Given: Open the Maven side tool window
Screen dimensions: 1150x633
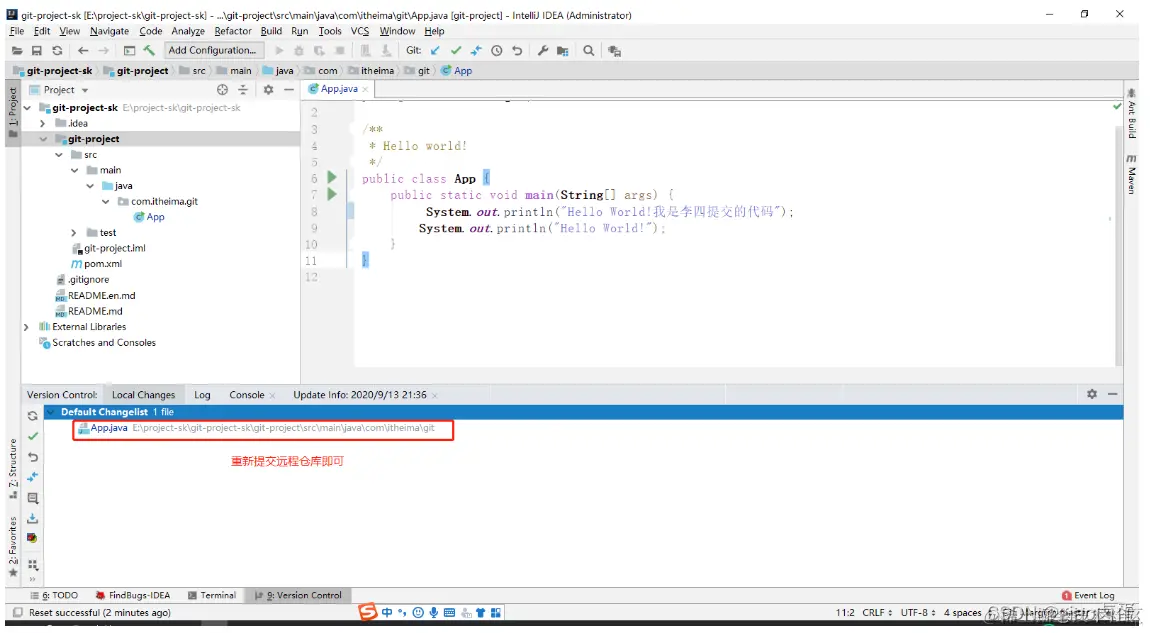Looking at the screenshot, I should point(1132,175).
